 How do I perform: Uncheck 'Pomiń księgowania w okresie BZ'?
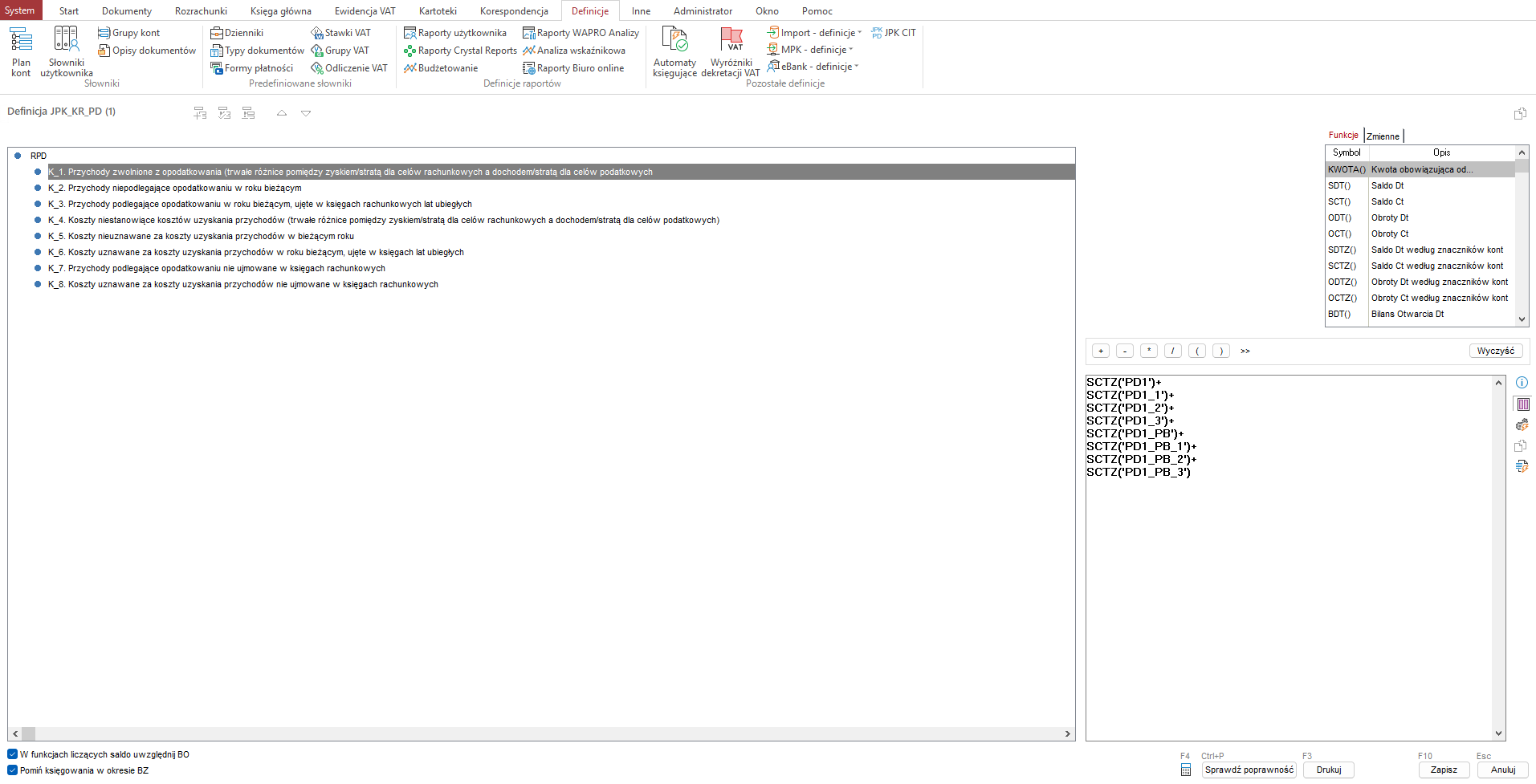pos(13,770)
